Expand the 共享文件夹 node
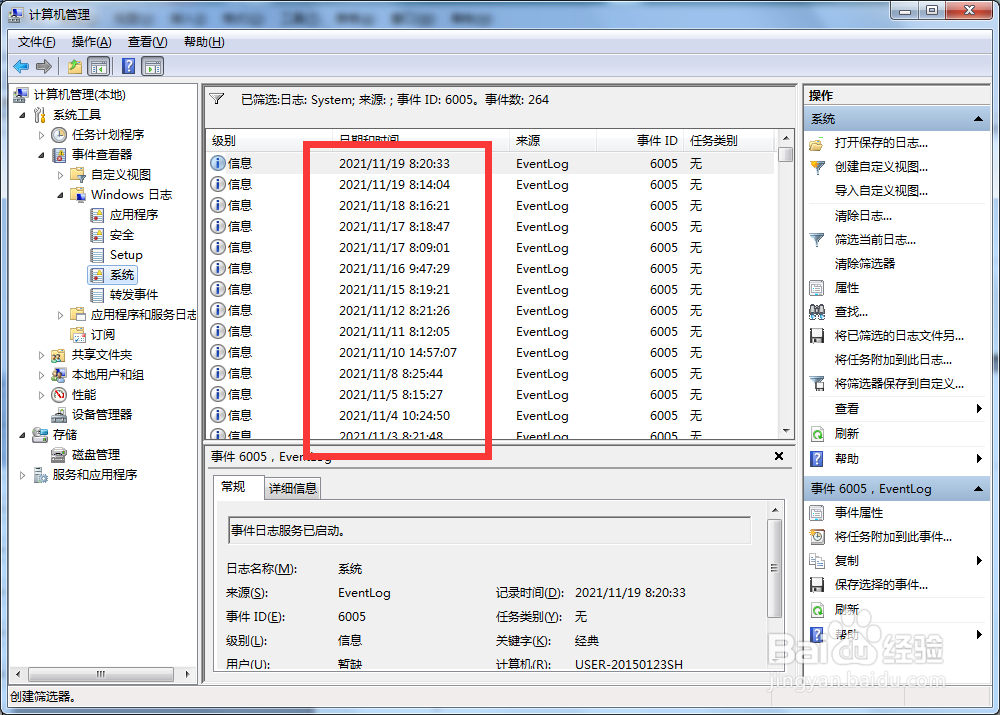Image resolution: width=1000 pixels, height=715 pixels. 41,355
